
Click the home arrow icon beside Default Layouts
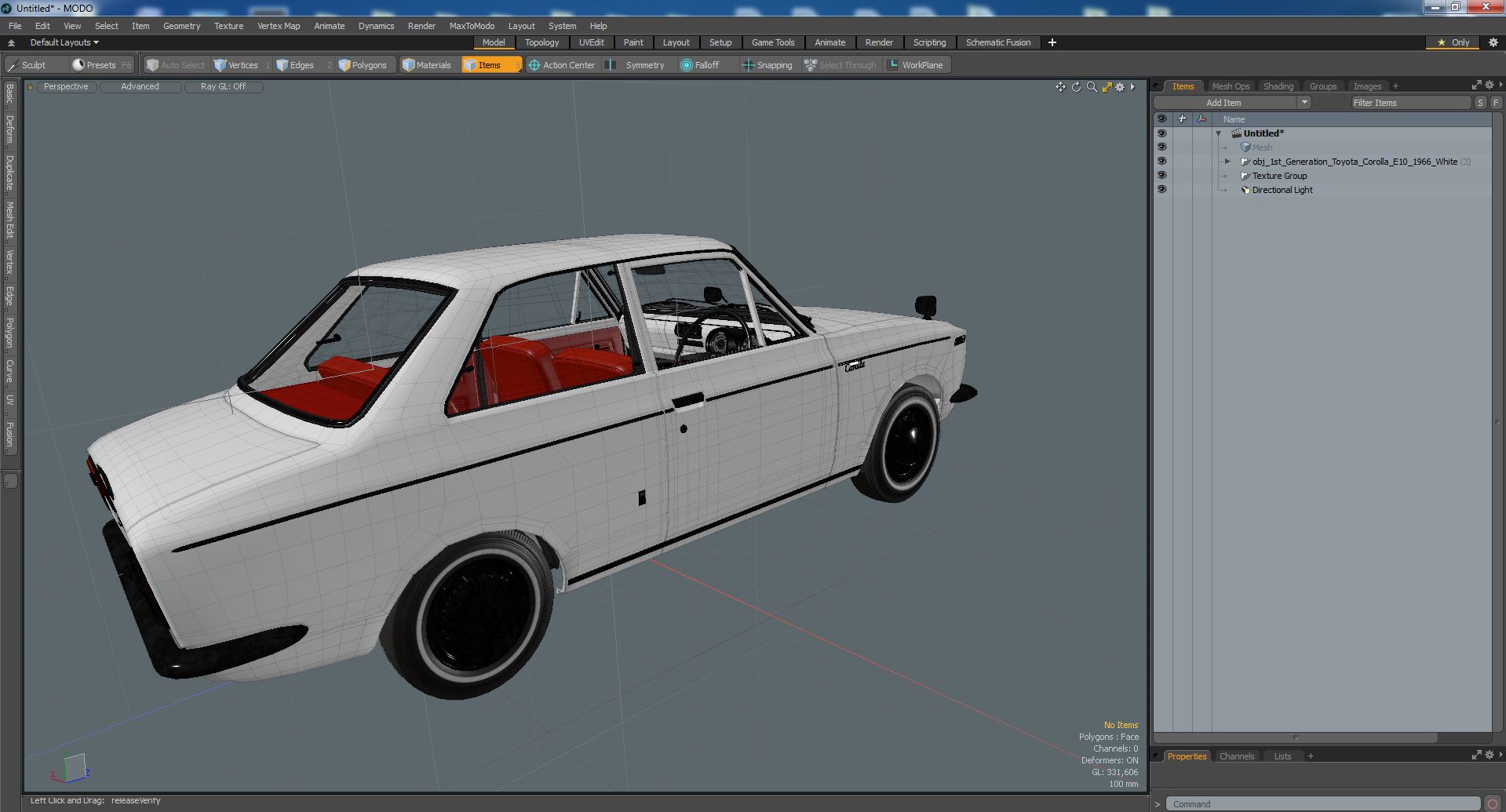point(11,42)
